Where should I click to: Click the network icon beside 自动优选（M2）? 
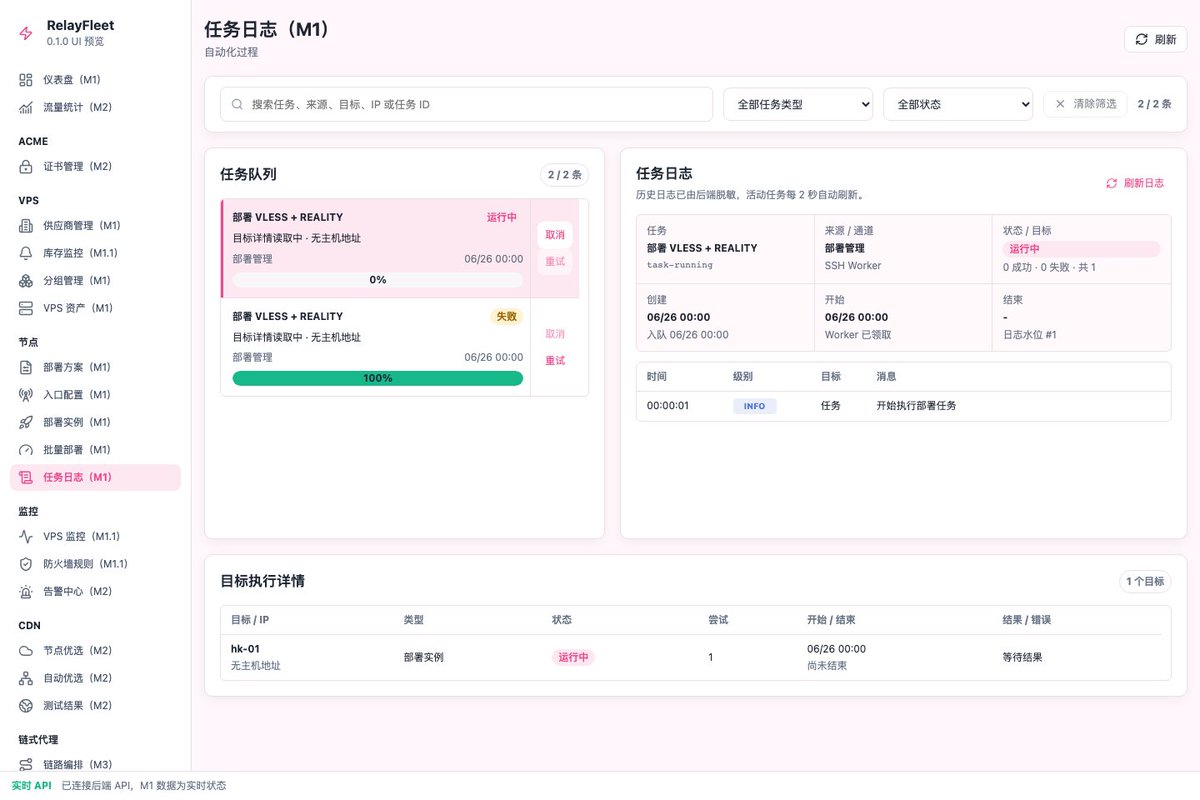tap(26, 678)
